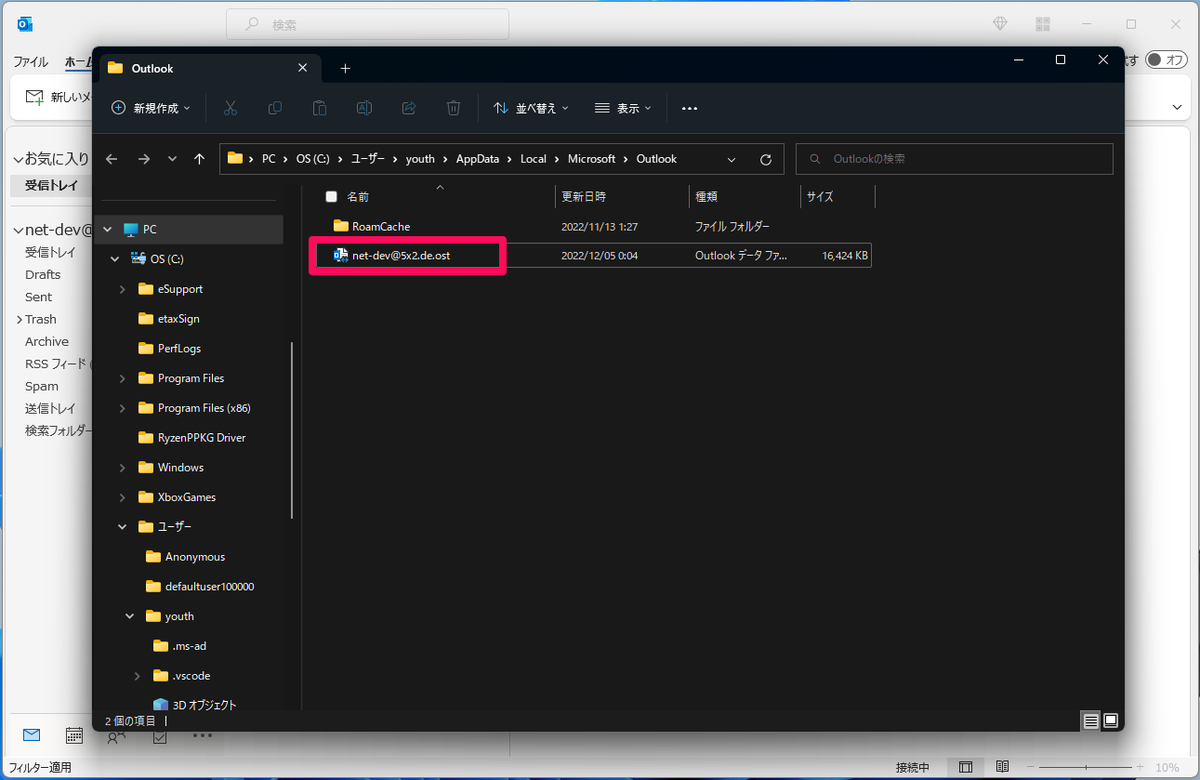
Task: Switch to details view icon in status bar
Action: coord(1090,720)
